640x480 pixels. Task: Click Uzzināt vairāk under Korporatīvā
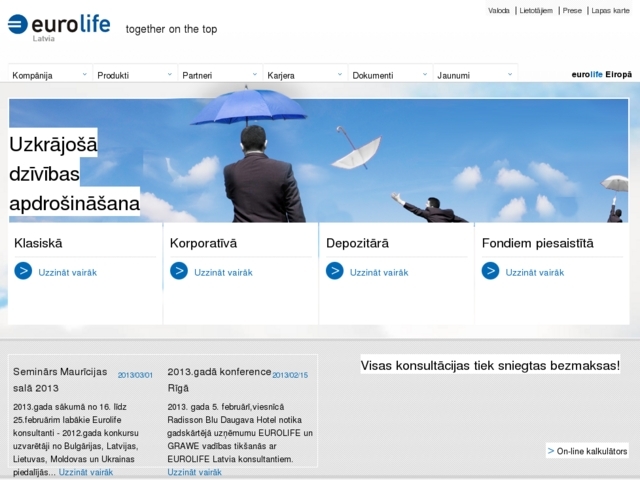tap(223, 272)
